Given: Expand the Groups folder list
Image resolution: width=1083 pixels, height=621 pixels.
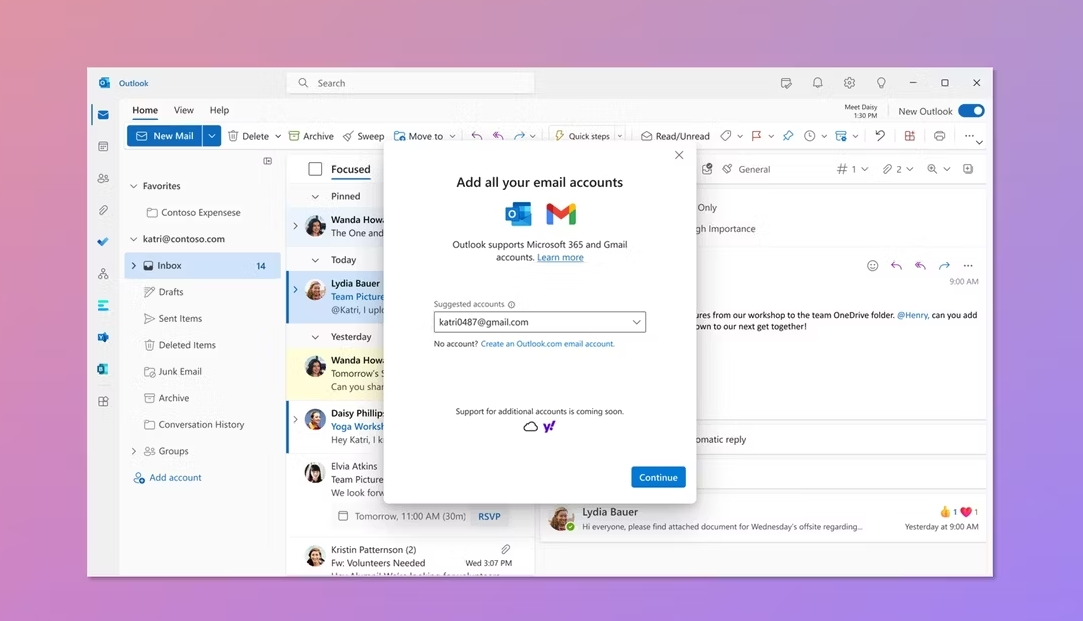Looking at the screenshot, I should (x=133, y=451).
